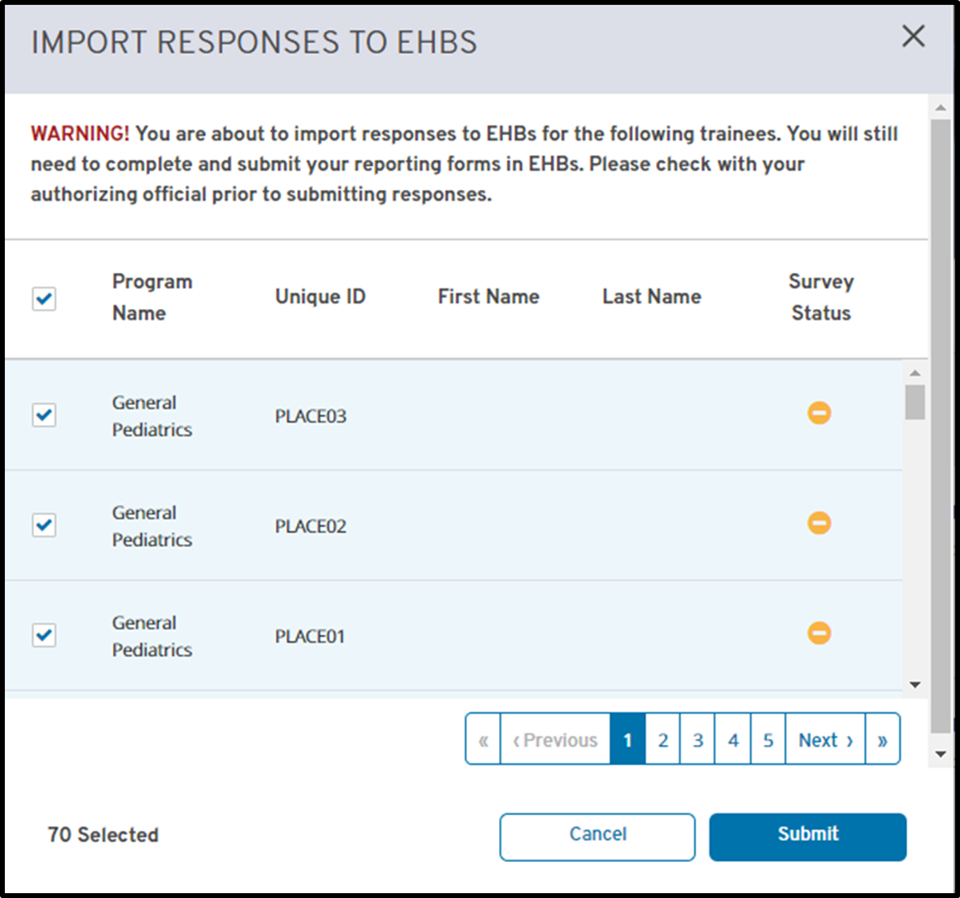960x898 pixels.
Task: Close the Import Responses dialog with X
Action: pos(913,37)
